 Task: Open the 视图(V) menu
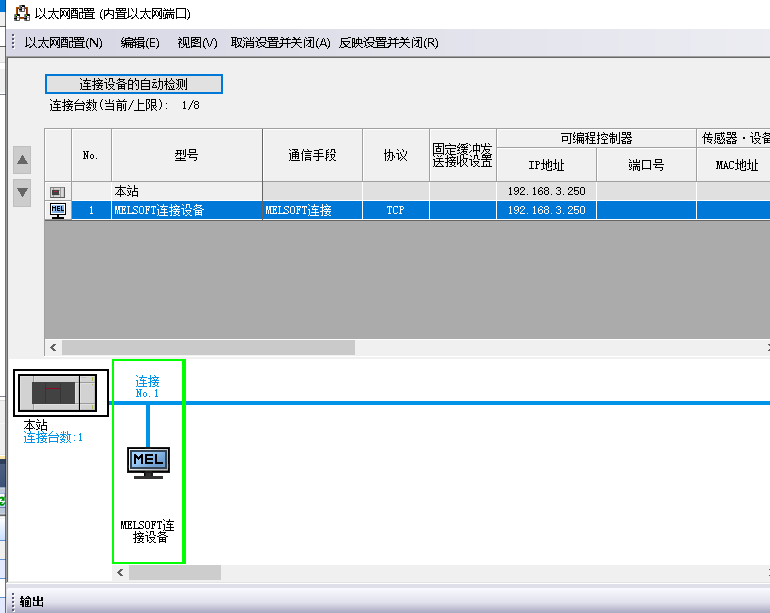click(197, 42)
